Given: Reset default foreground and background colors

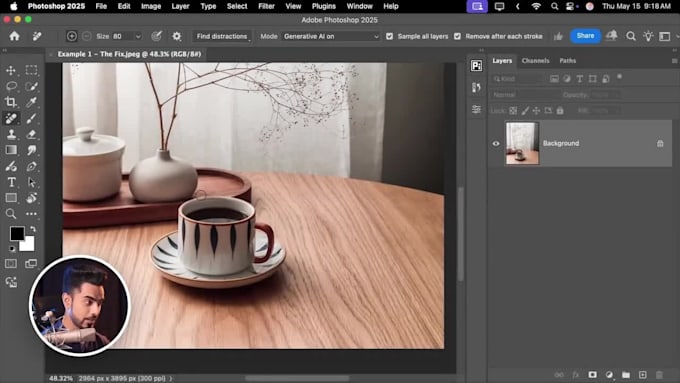Looking at the screenshot, I should click(12, 249).
